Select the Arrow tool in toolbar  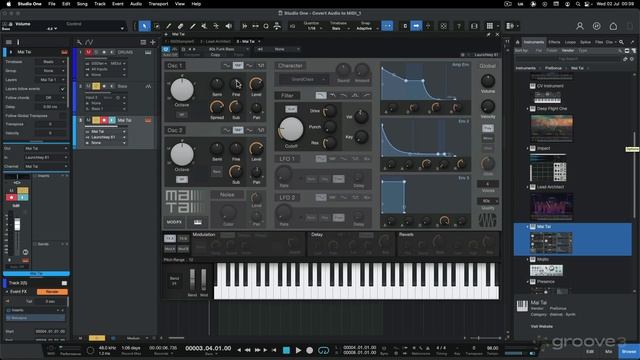144,26
